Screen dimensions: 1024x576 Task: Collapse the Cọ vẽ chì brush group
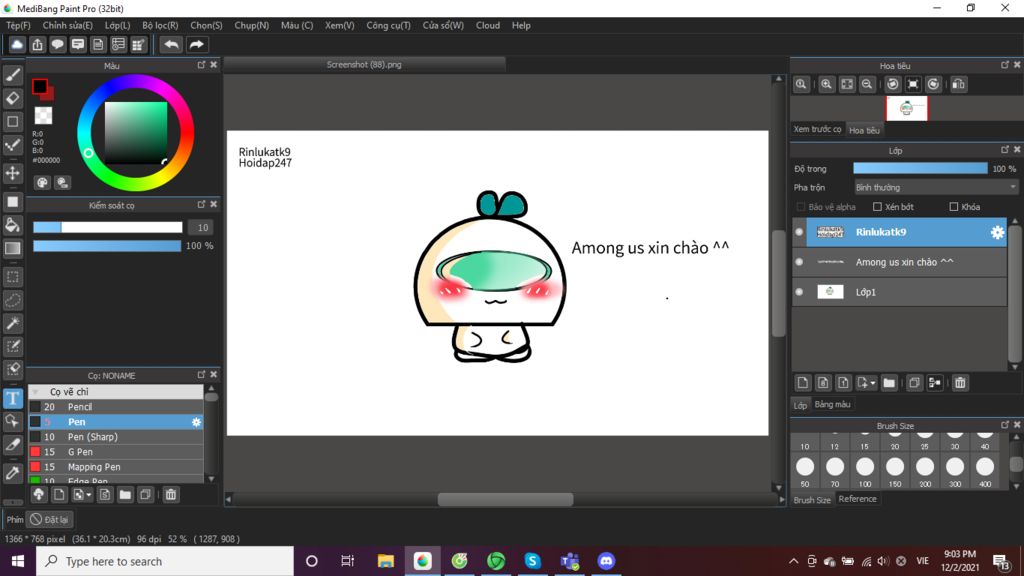pos(35,392)
